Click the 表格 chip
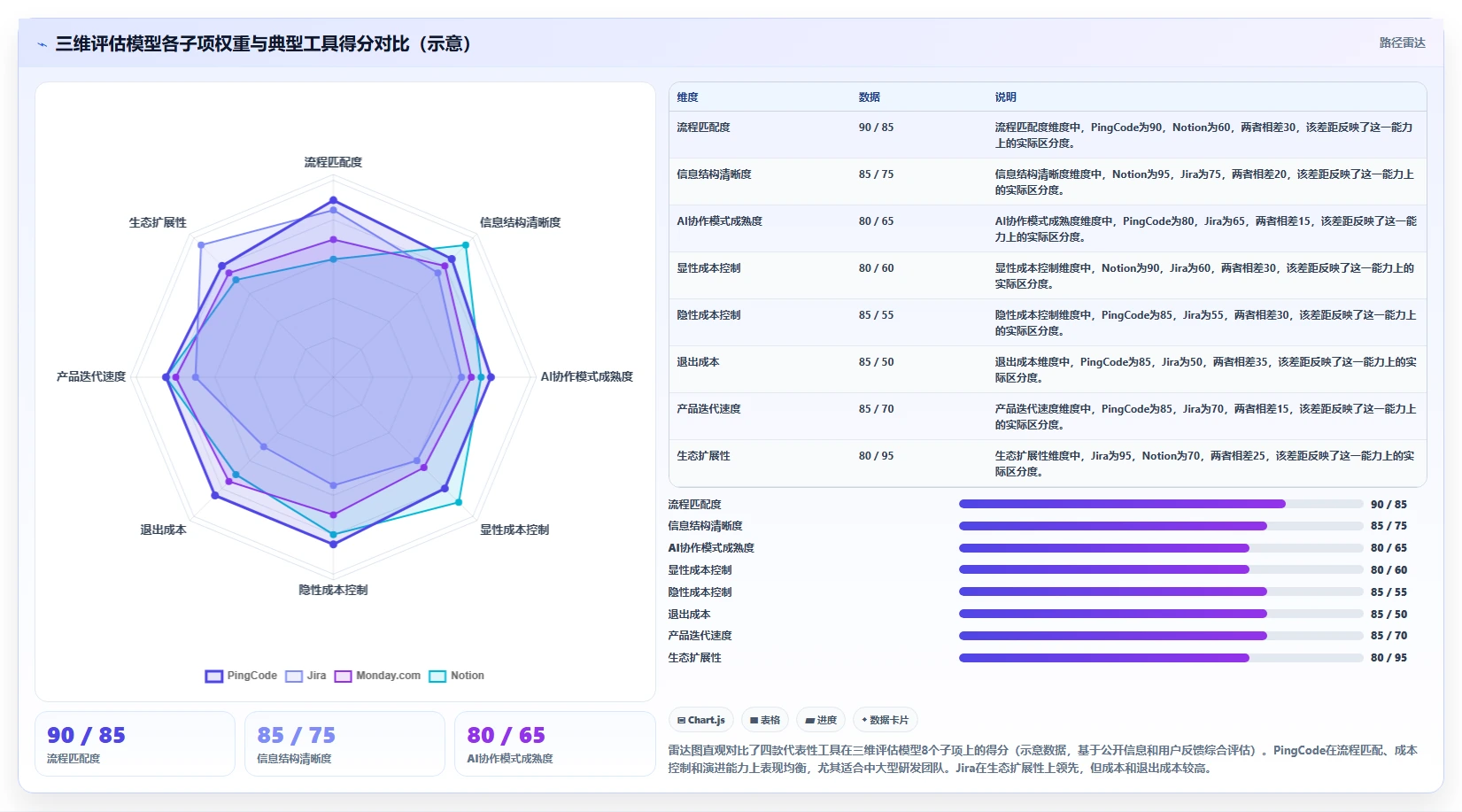1462x812 pixels. click(765, 720)
